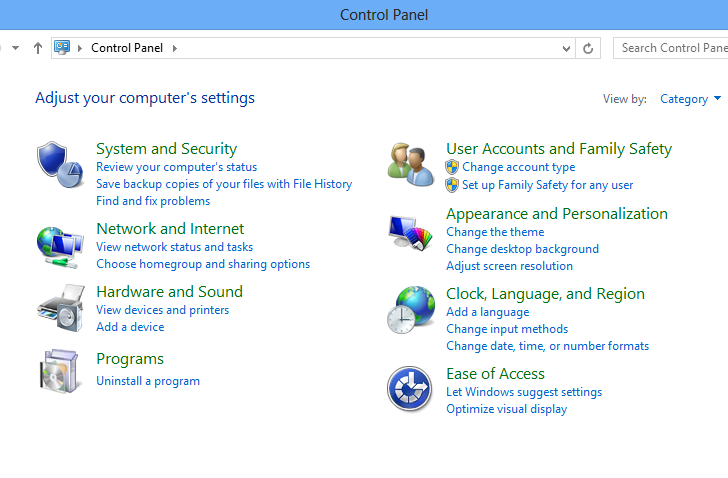Click View network status and tasks
The width and height of the screenshot is (728, 478).
tap(174, 247)
